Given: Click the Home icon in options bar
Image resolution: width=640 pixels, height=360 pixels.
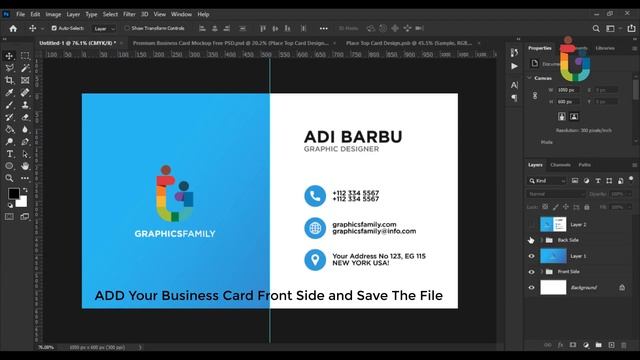Looking at the screenshot, I should tap(13, 28).
